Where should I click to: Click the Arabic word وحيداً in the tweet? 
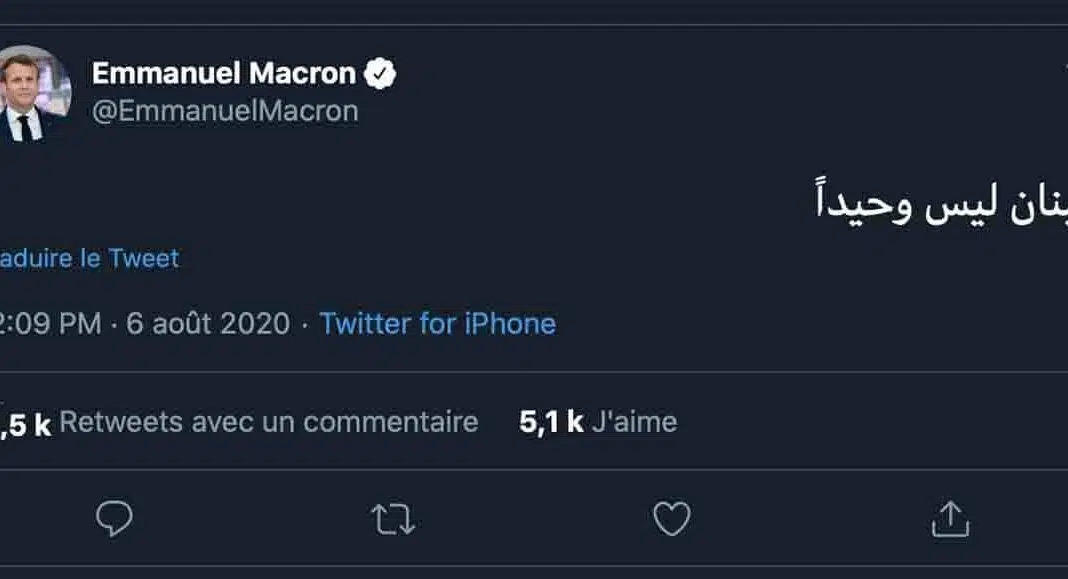(x=863, y=200)
